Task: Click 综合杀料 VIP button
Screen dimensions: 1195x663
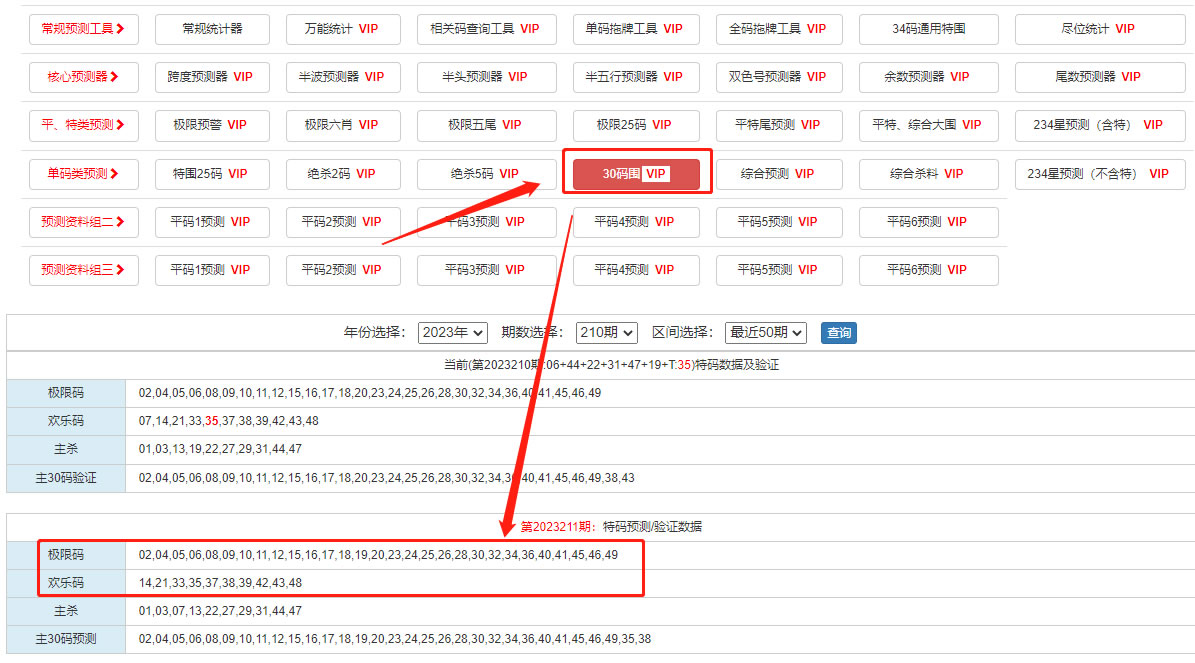Action: point(928,174)
